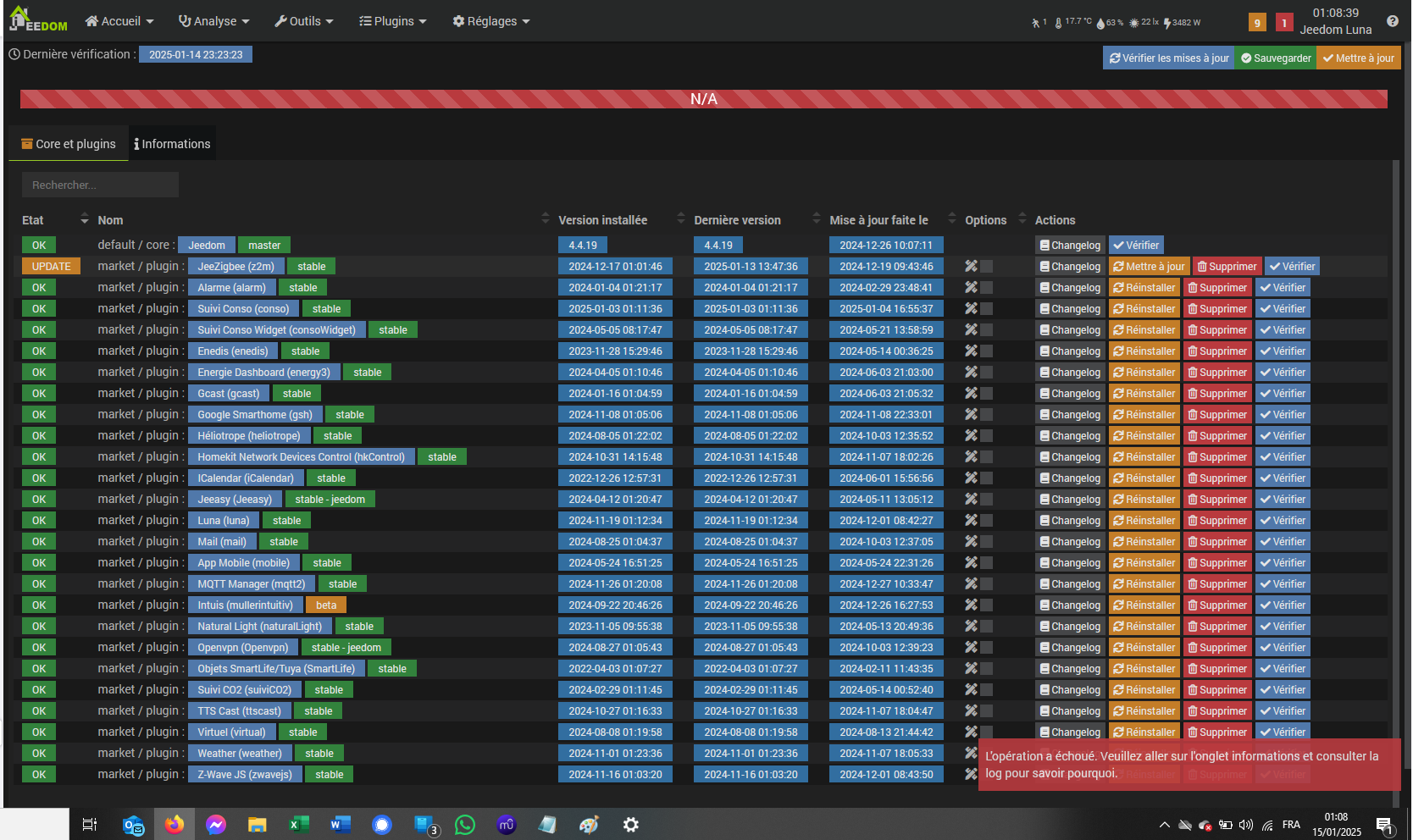The height and width of the screenshot is (840, 1413).
Task: Tick the options checkbox for Gcast
Action: point(987,393)
